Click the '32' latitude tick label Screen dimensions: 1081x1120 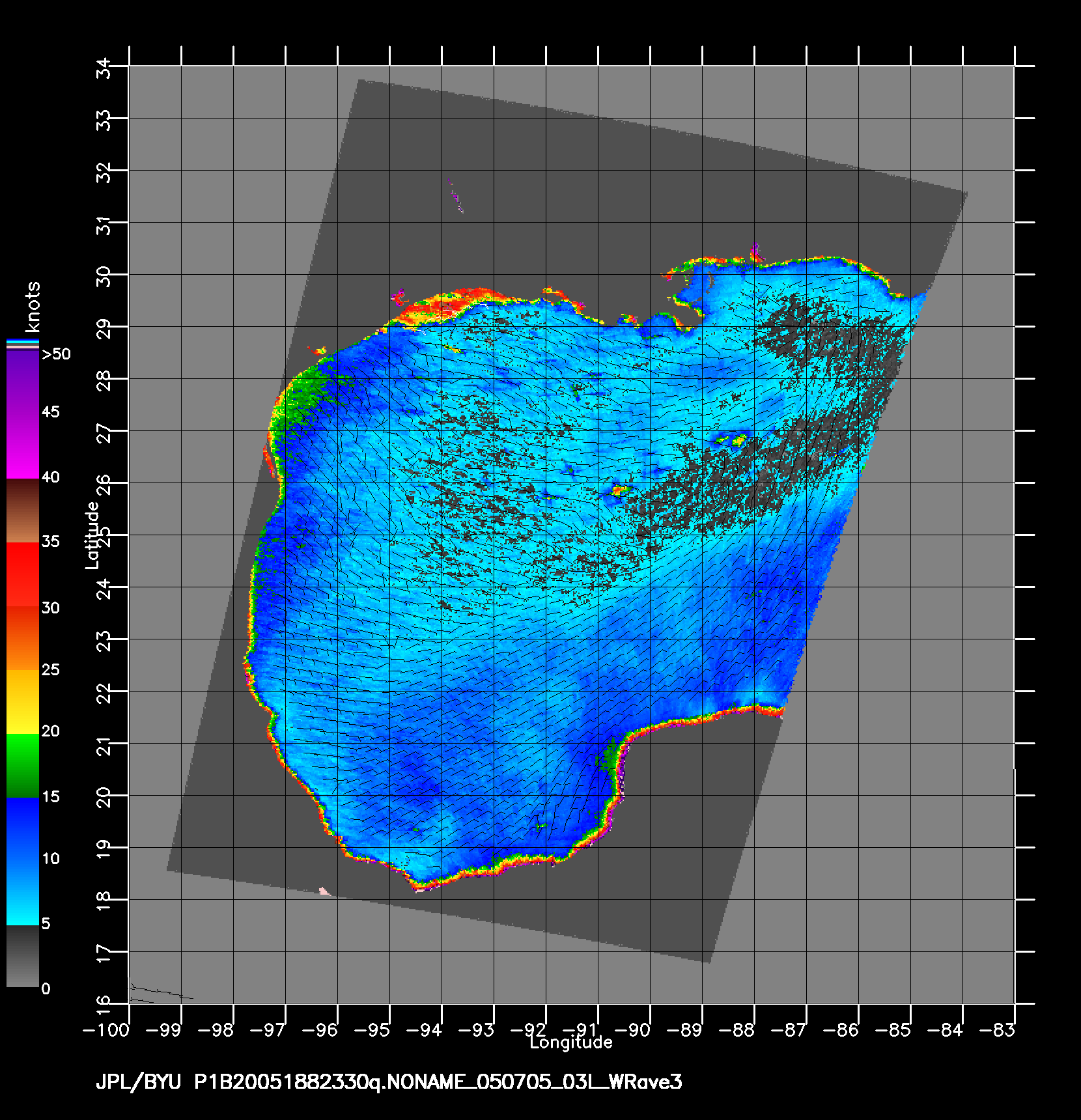104,171
